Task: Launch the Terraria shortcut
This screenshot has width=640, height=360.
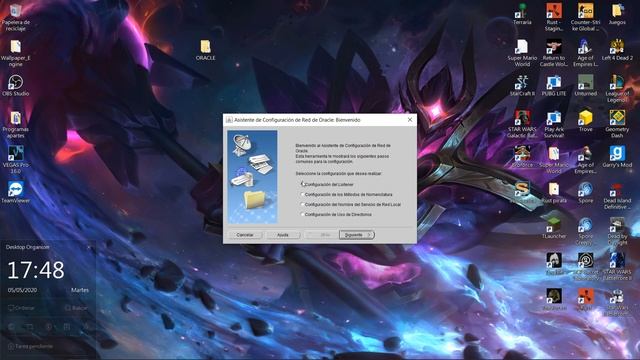Action: 522,14
